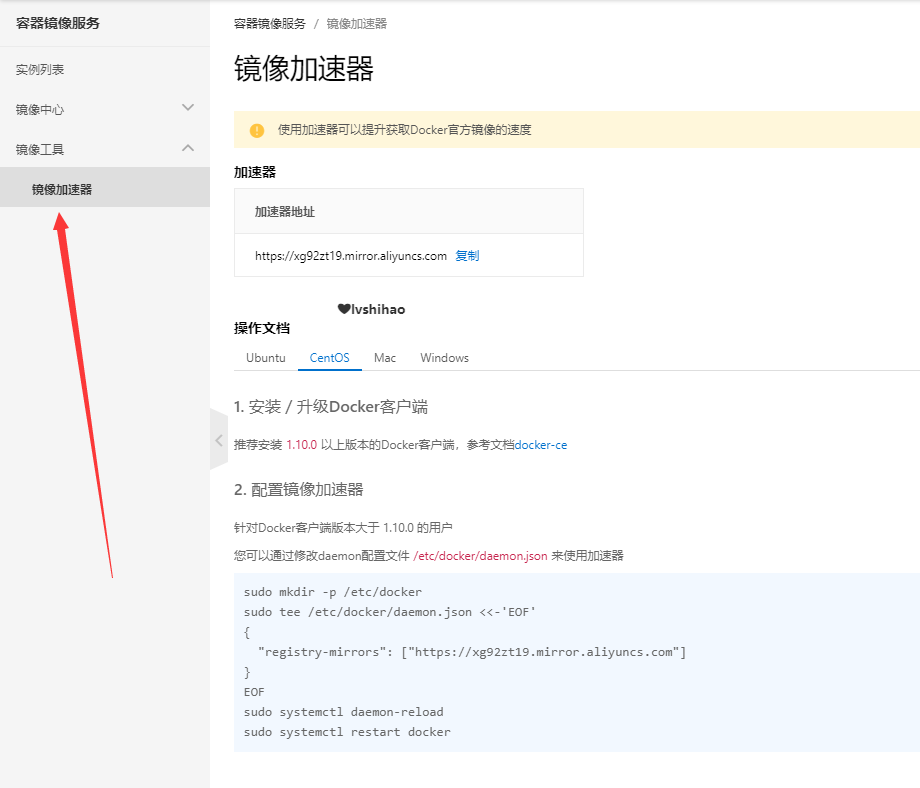Image resolution: width=920 pixels, height=788 pixels.
Task: Click the EOF line in the code block
Action: pos(254,692)
